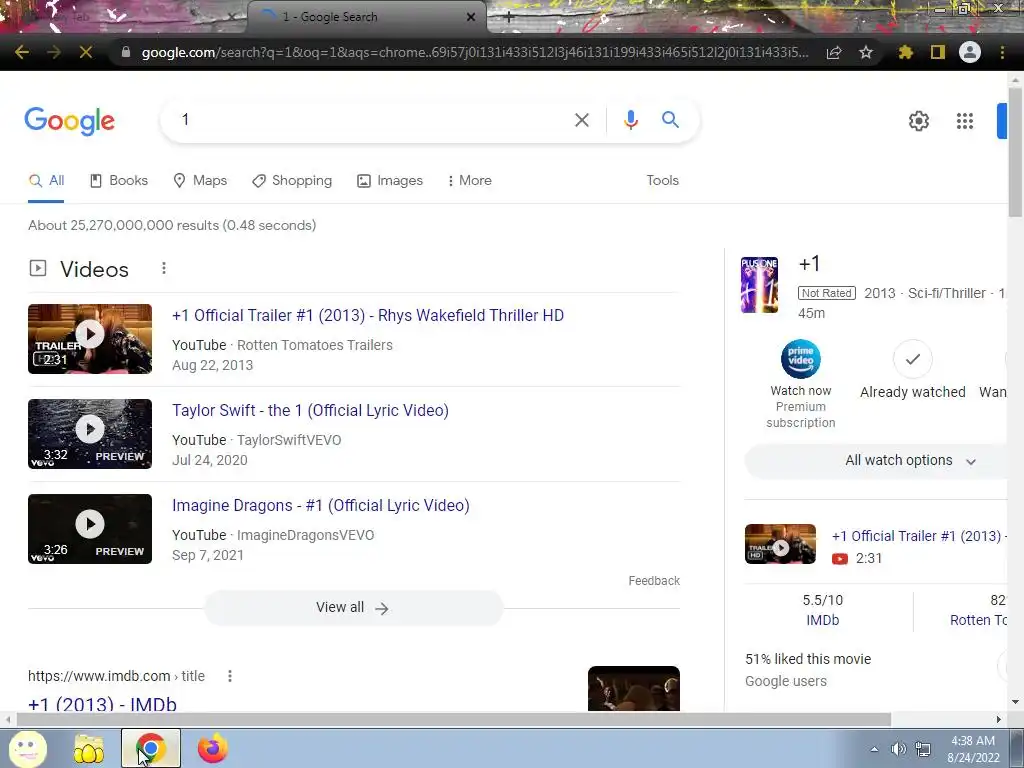
Task: Clear the search box with the X
Action: click(x=581, y=120)
